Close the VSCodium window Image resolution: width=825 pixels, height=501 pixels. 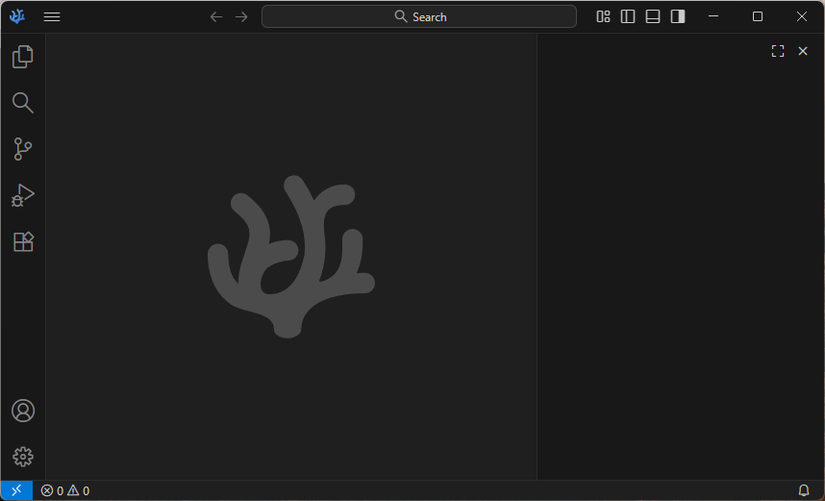(801, 17)
